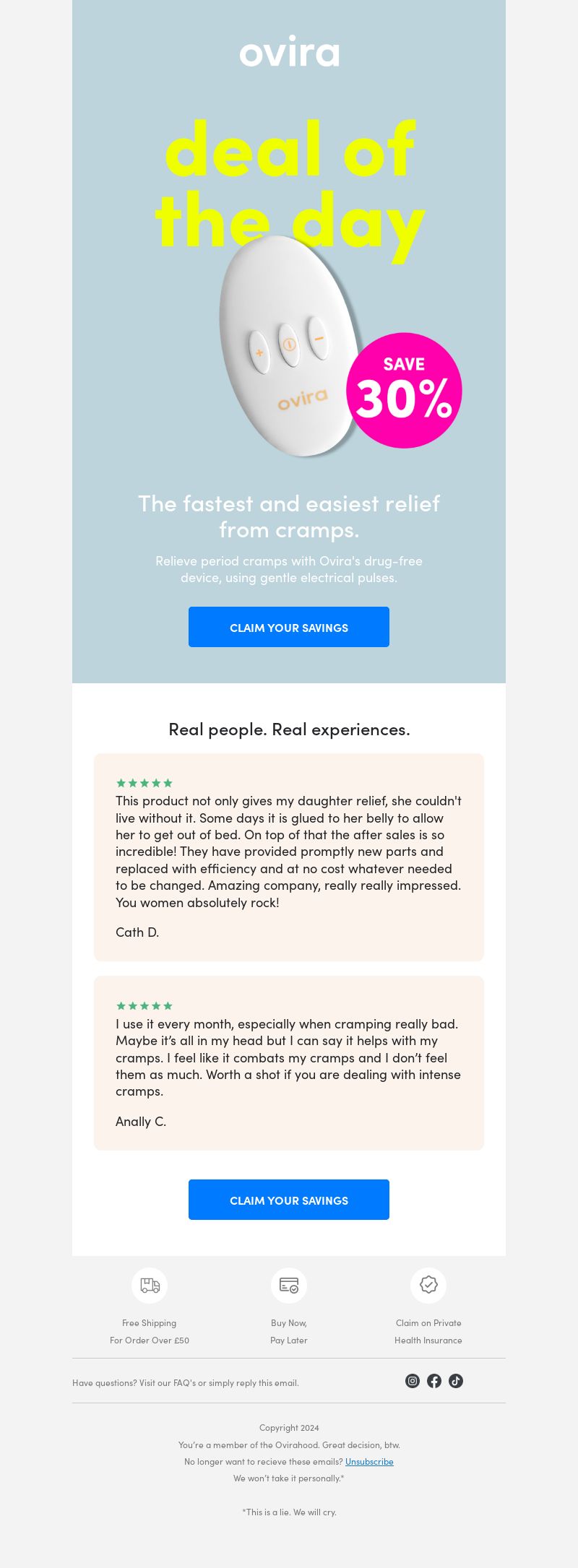Screen dimensions: 578x1568
Task: Click the Claim on Private Health Insurance text
Action: [x=428, y=1331]
